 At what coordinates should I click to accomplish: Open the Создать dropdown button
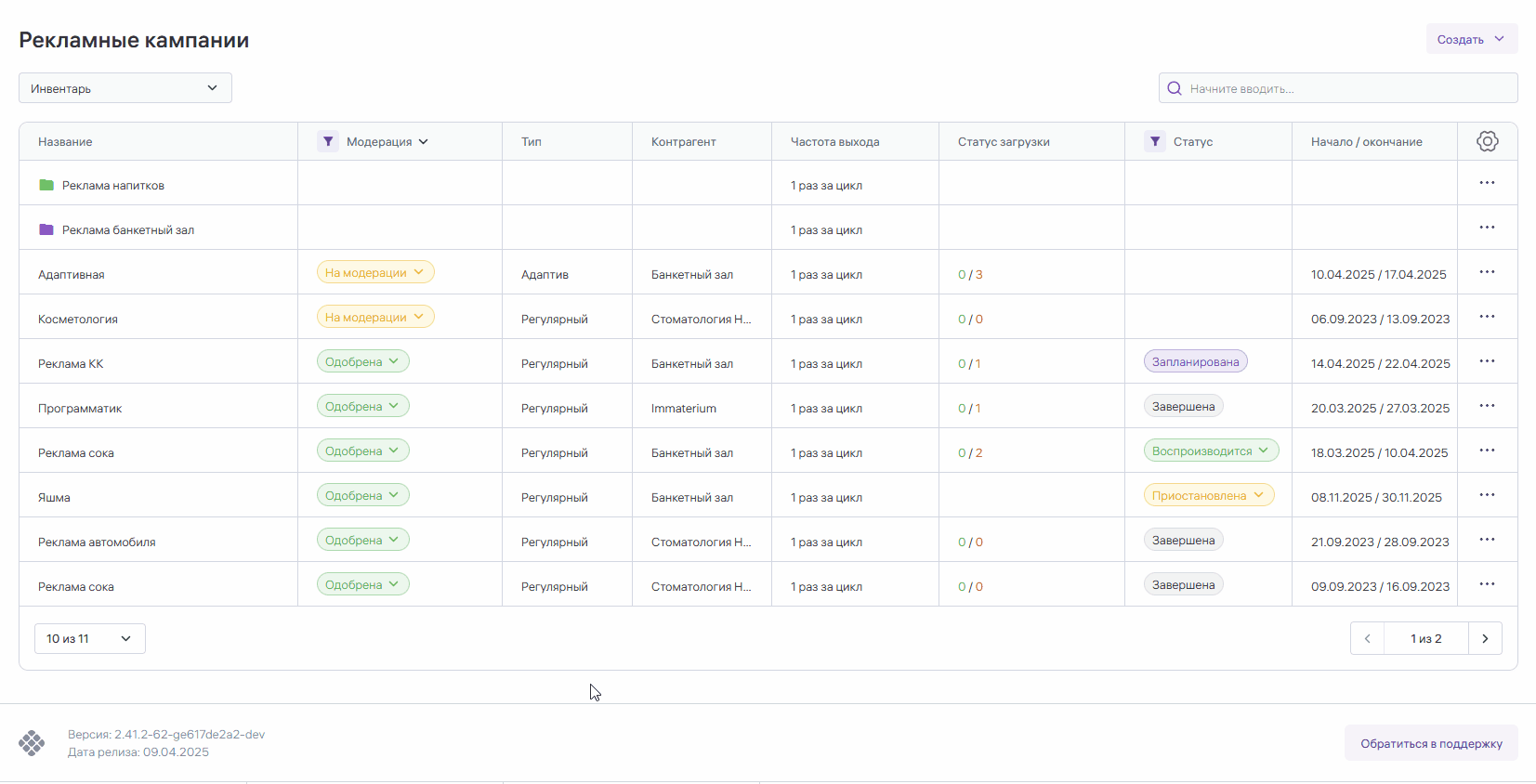coord(1471,39)
